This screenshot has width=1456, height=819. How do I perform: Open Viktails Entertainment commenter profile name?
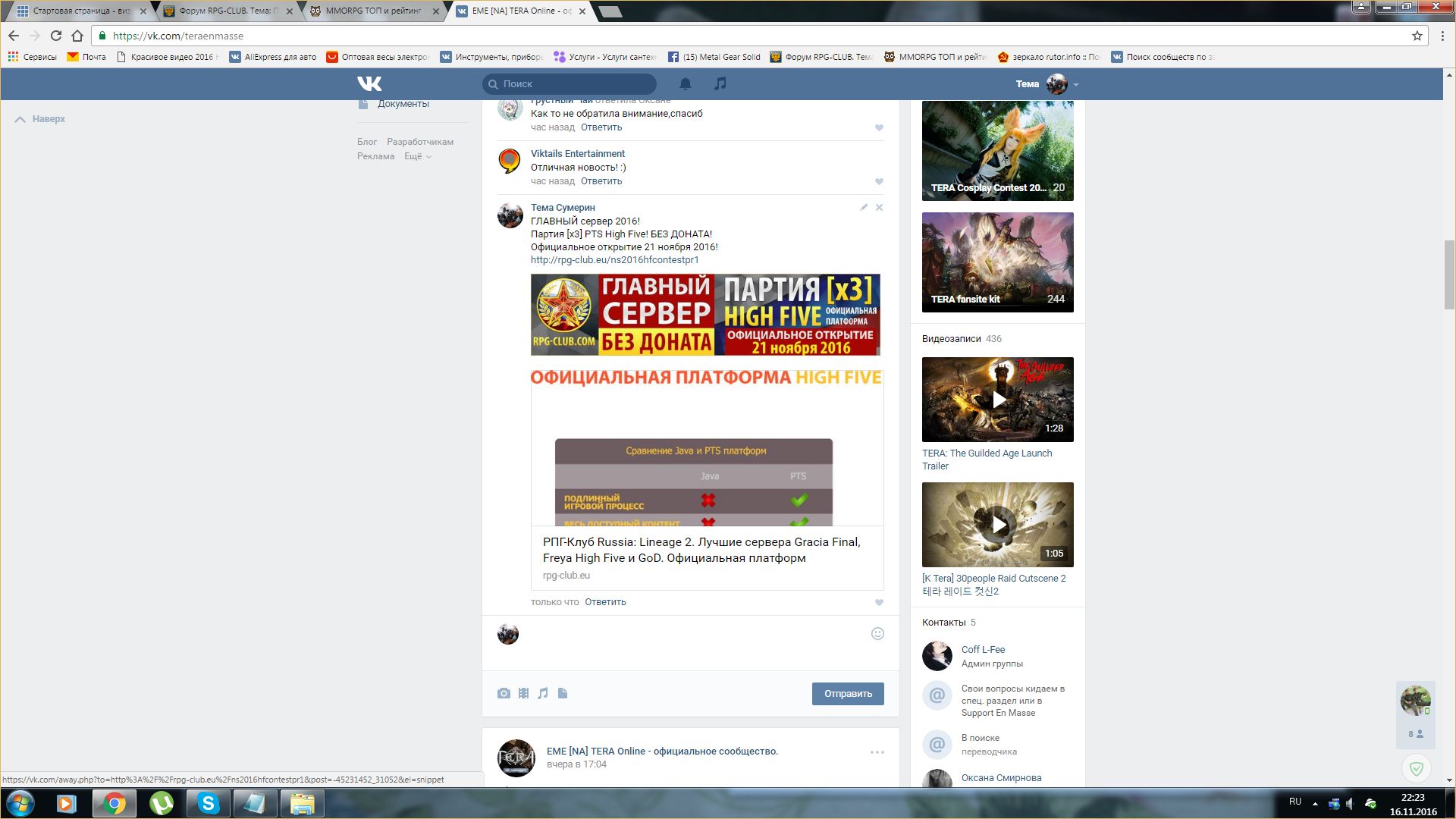tap(578, 154)
